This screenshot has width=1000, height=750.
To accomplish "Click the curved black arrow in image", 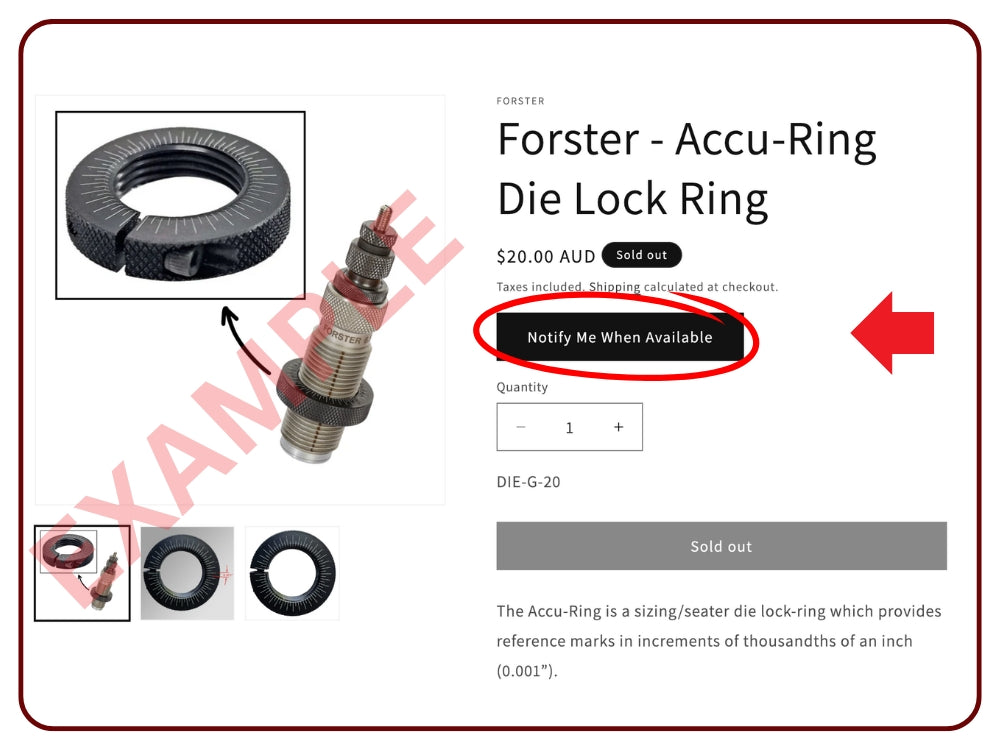I will [244, 340].
